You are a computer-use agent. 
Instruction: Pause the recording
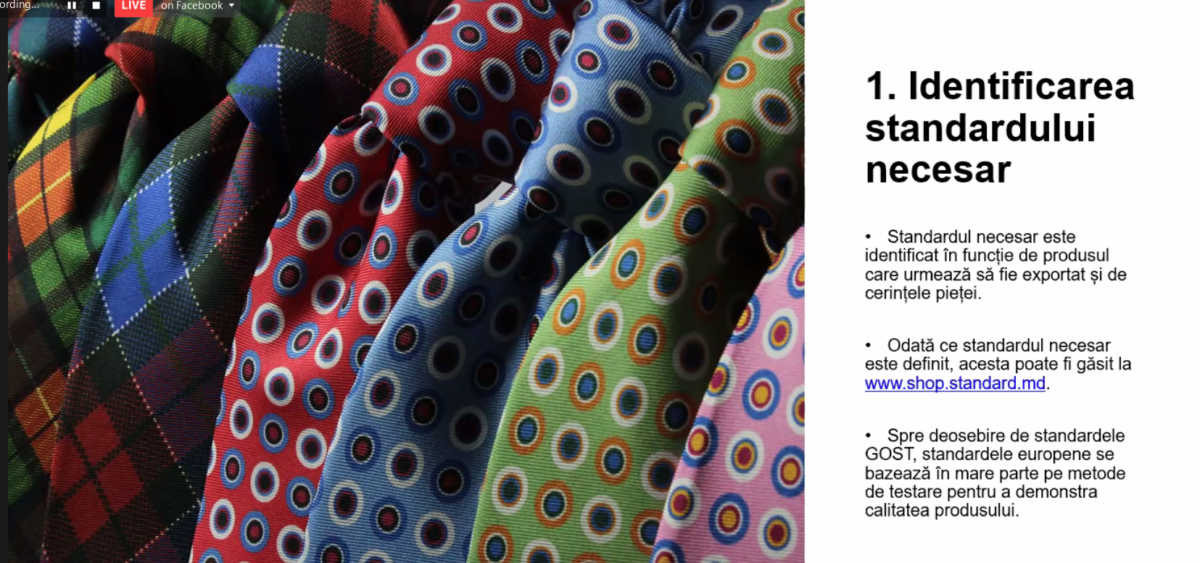pos(72,6)
